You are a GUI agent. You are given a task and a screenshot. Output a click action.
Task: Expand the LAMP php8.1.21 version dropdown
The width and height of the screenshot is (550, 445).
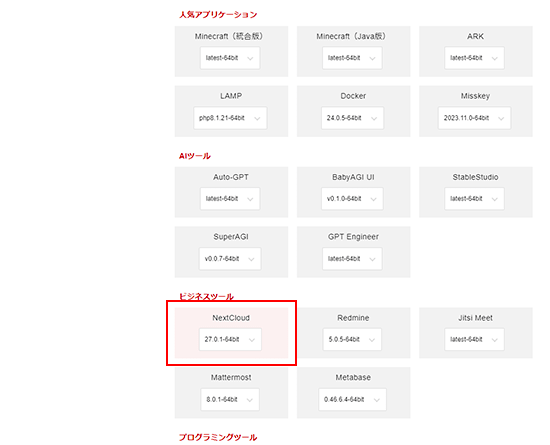[230, 118]
